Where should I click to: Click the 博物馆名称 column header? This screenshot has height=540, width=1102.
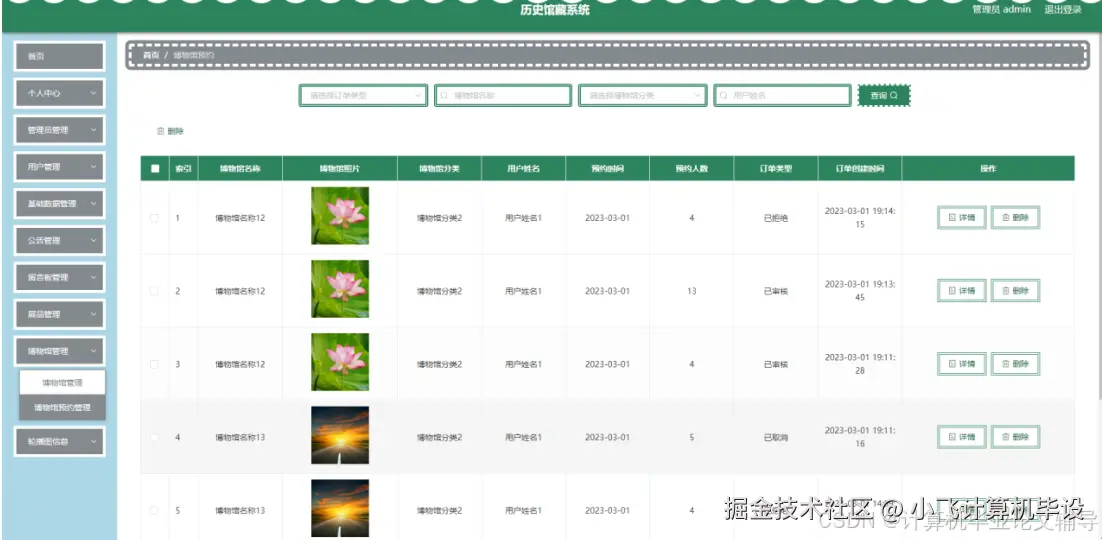point(240,169)
